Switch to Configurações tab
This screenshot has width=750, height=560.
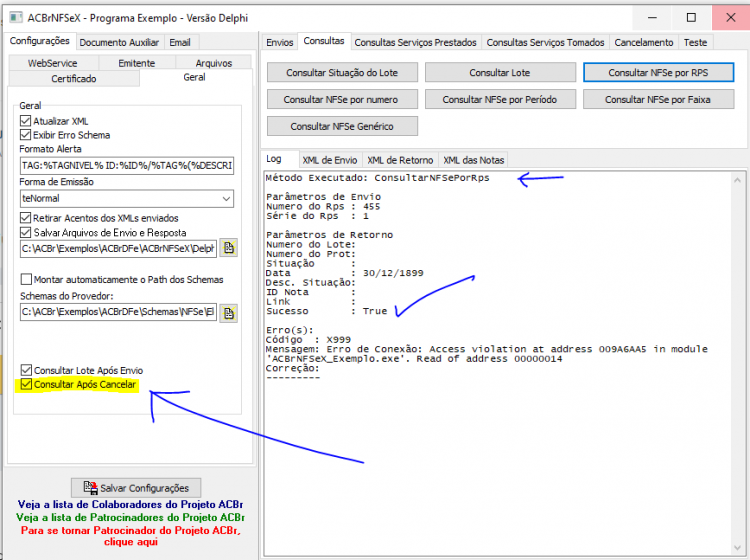[x=40, y=41]
